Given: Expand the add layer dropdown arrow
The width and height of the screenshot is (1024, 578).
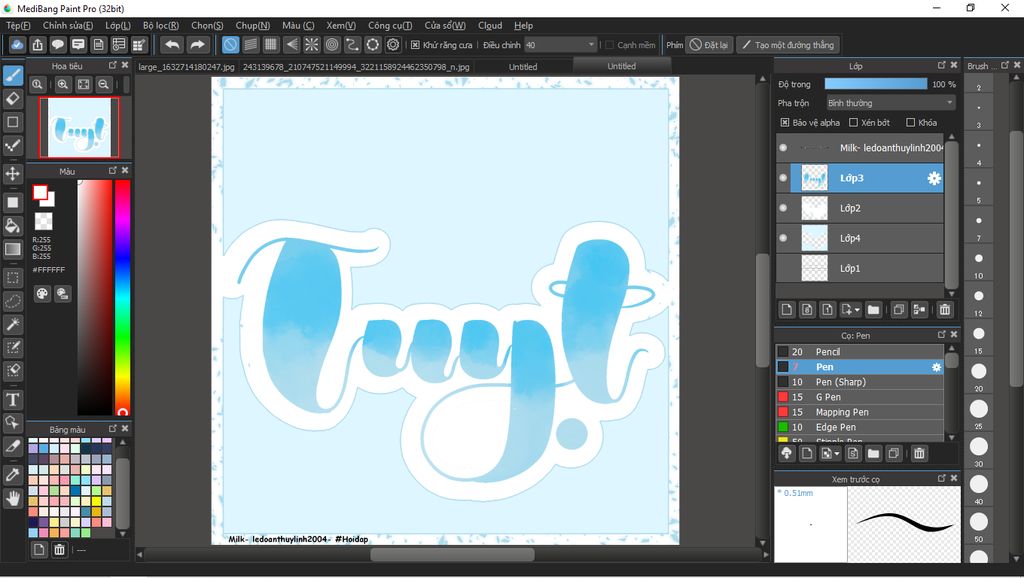Looking at the screenshot, I should pyautogui.click(x=857, y=310).
